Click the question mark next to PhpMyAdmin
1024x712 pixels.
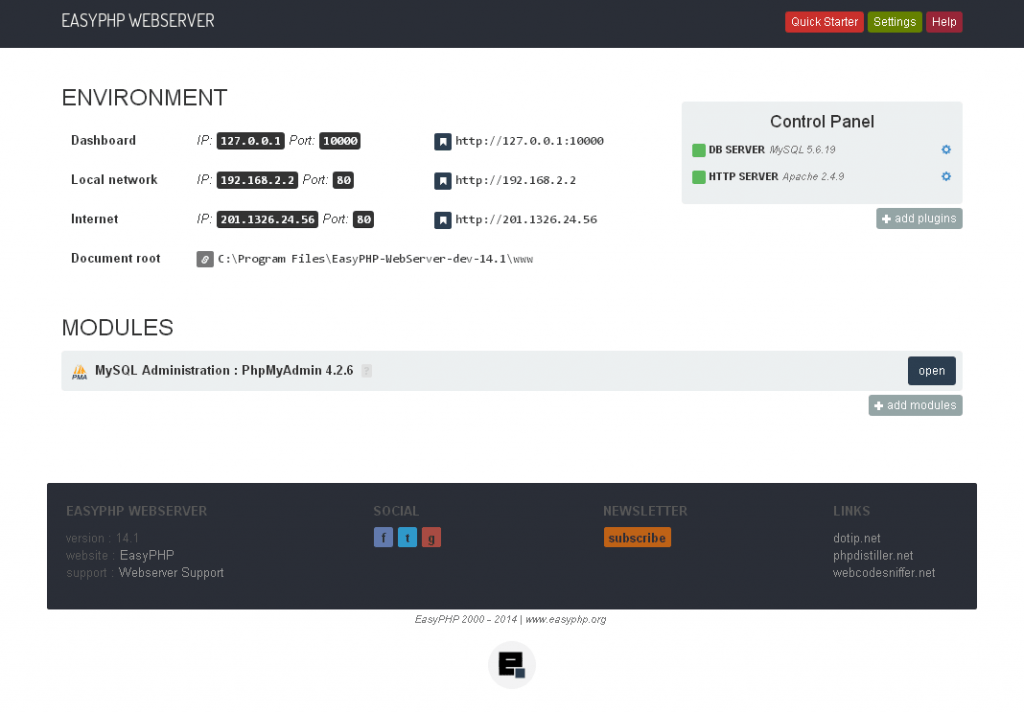click(367, 371)
